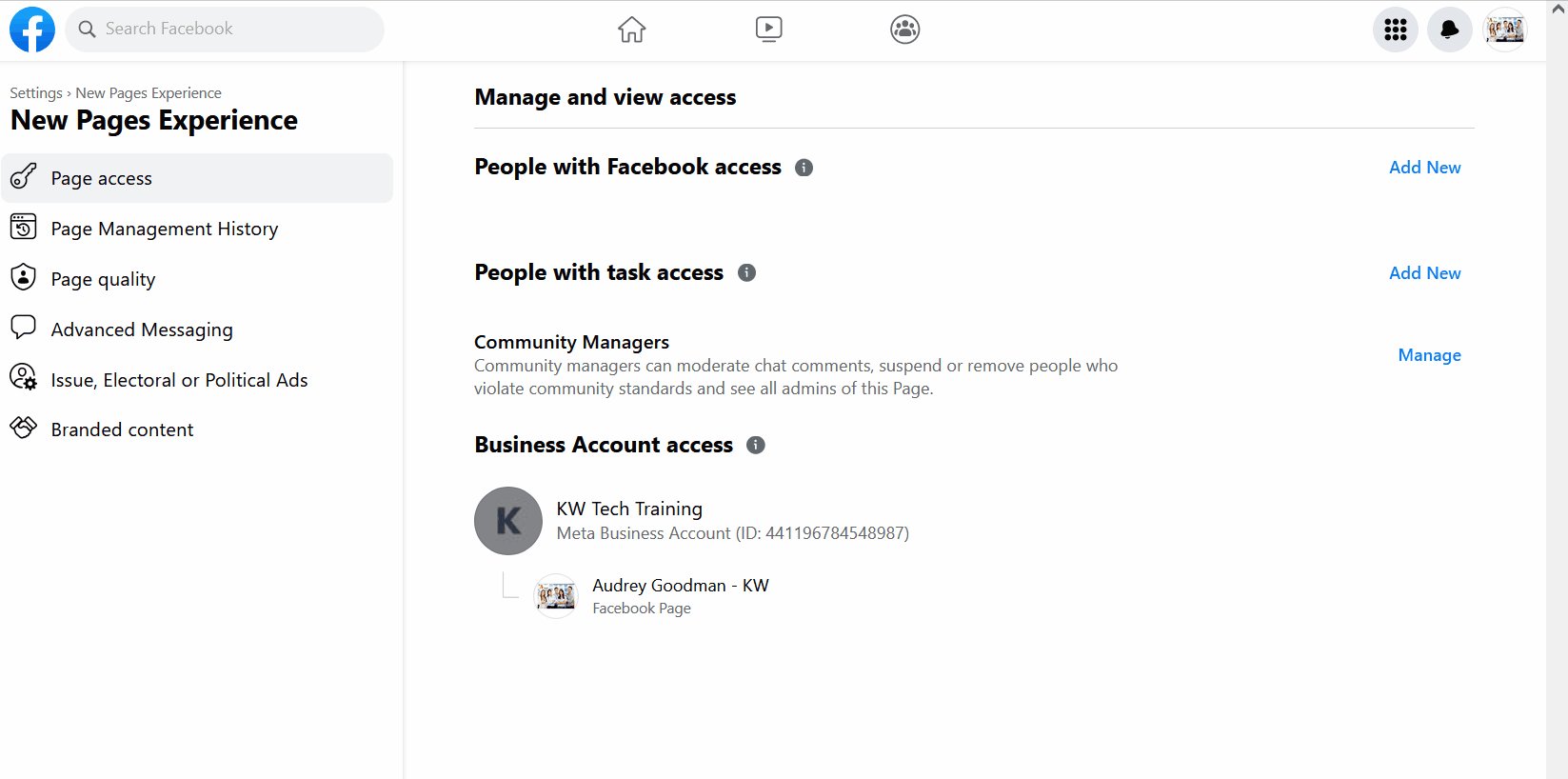This screenshot has height=779, width=1568.
Task: Click the handshake icon beside Branded content
Action: [24, 428]
